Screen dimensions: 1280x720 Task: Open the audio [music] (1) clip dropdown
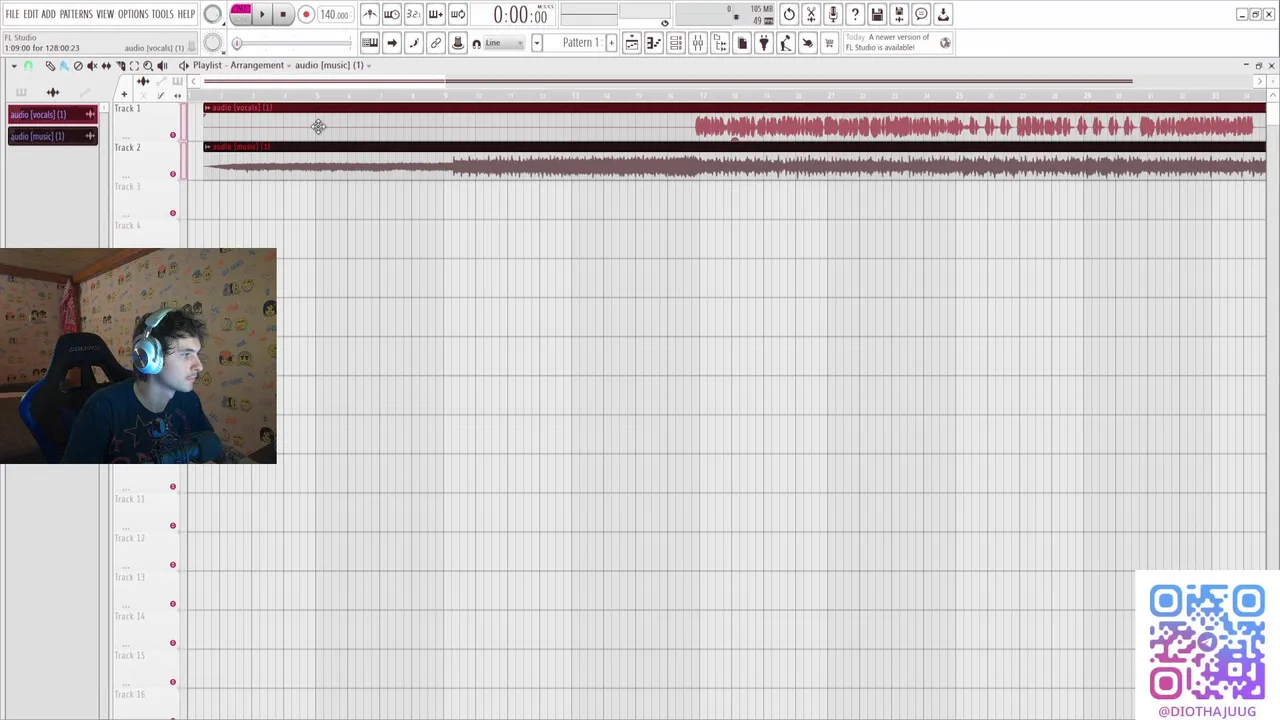333,65
